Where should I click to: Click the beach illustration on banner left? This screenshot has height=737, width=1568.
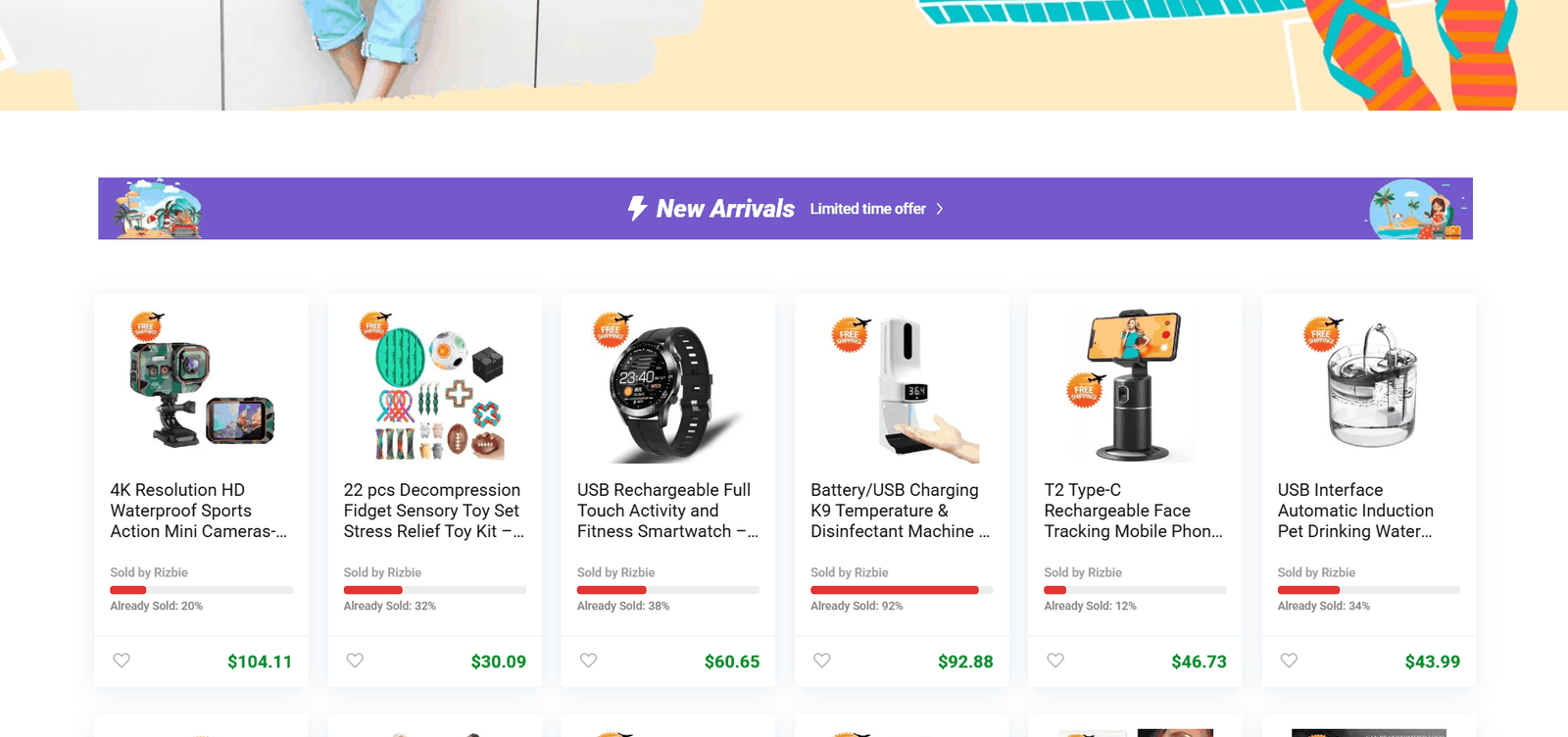[157, 209]
